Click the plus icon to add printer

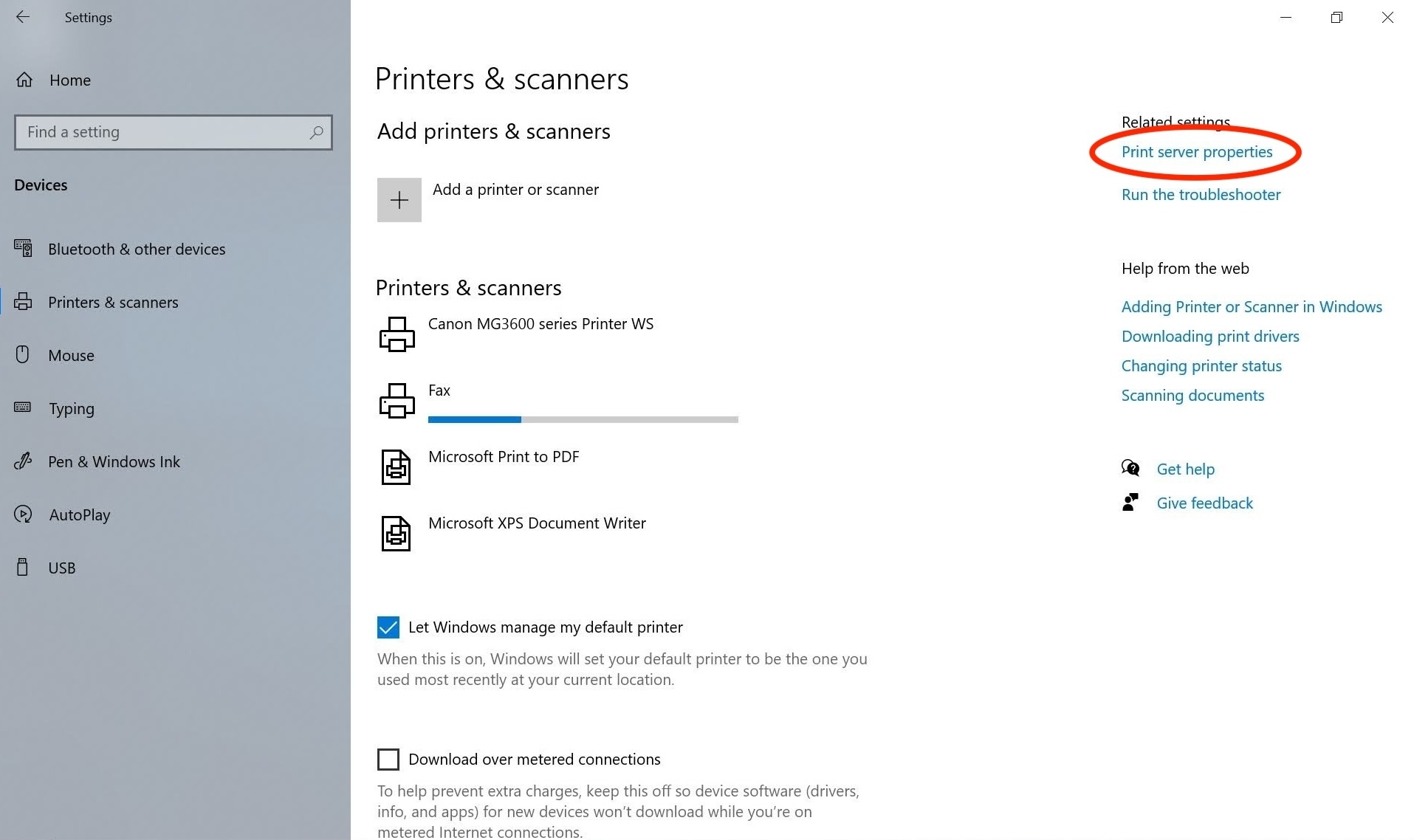[x=399, y=200]
